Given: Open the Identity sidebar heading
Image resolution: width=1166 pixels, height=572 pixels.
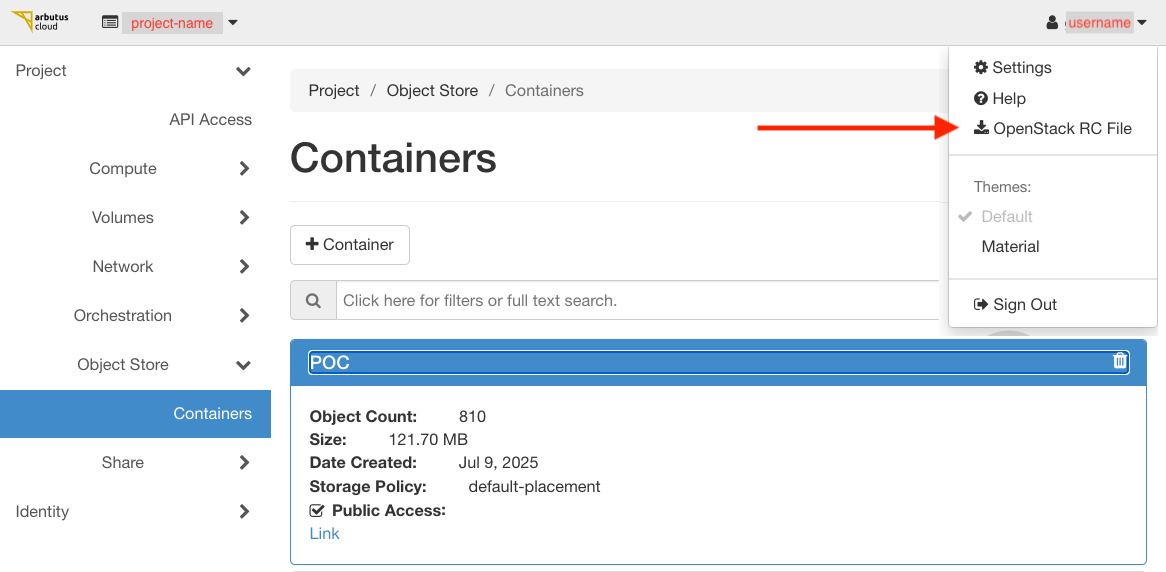Looking at the screenshot, I should [x=42, y=512].
